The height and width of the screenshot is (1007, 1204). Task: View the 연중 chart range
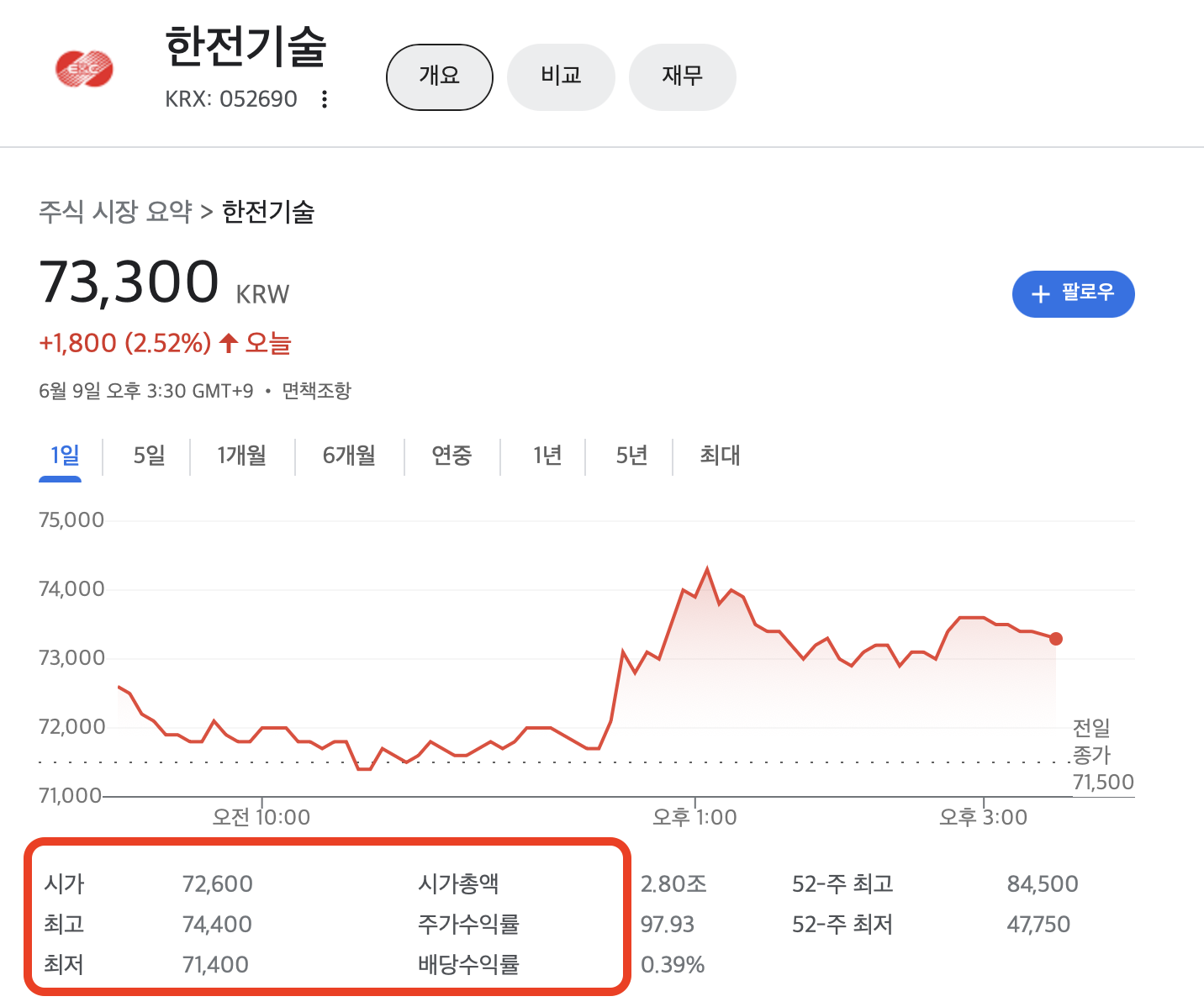[x=452, y=456]
